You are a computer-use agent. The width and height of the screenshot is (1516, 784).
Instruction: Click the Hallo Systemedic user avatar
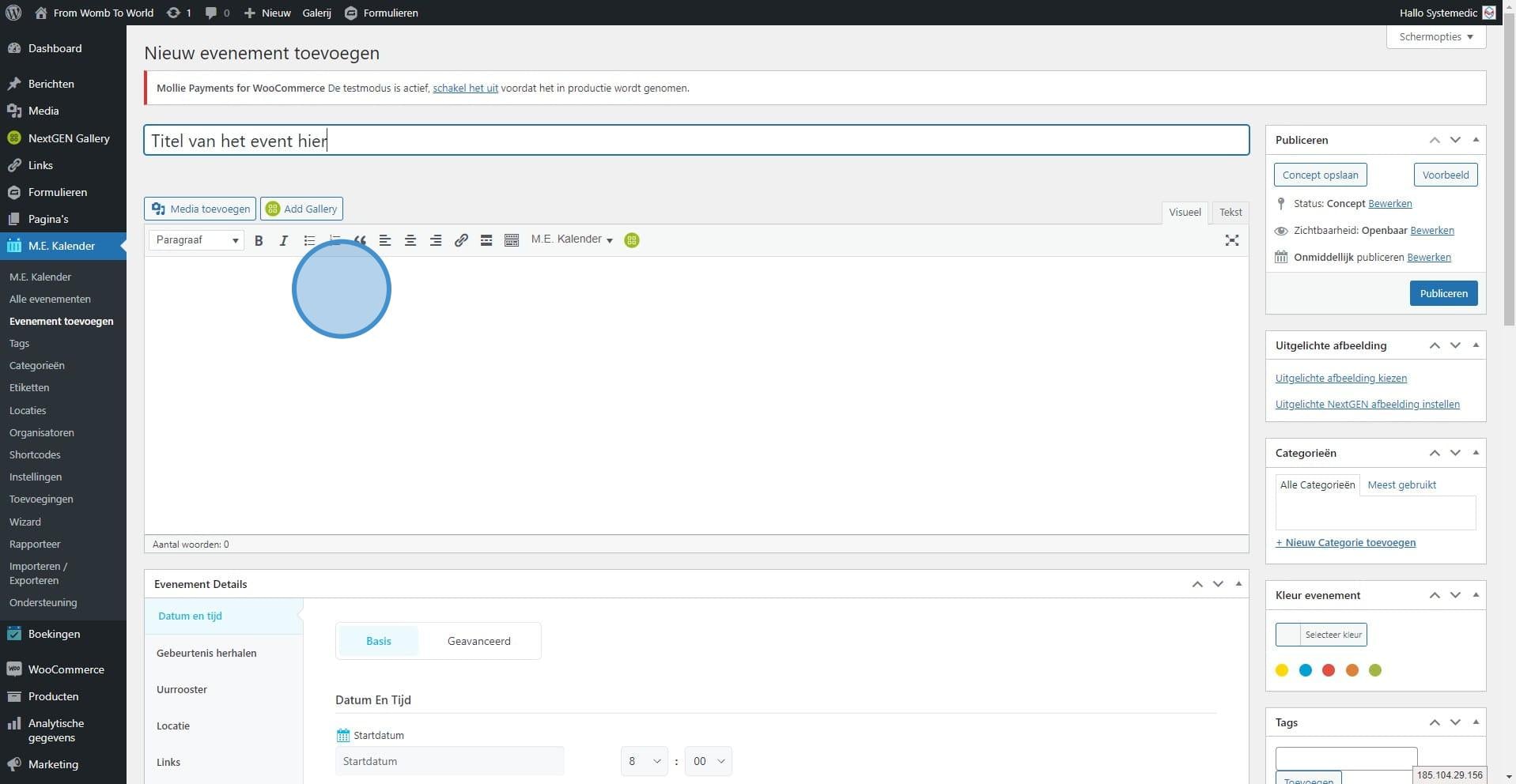click(1489, 13)
